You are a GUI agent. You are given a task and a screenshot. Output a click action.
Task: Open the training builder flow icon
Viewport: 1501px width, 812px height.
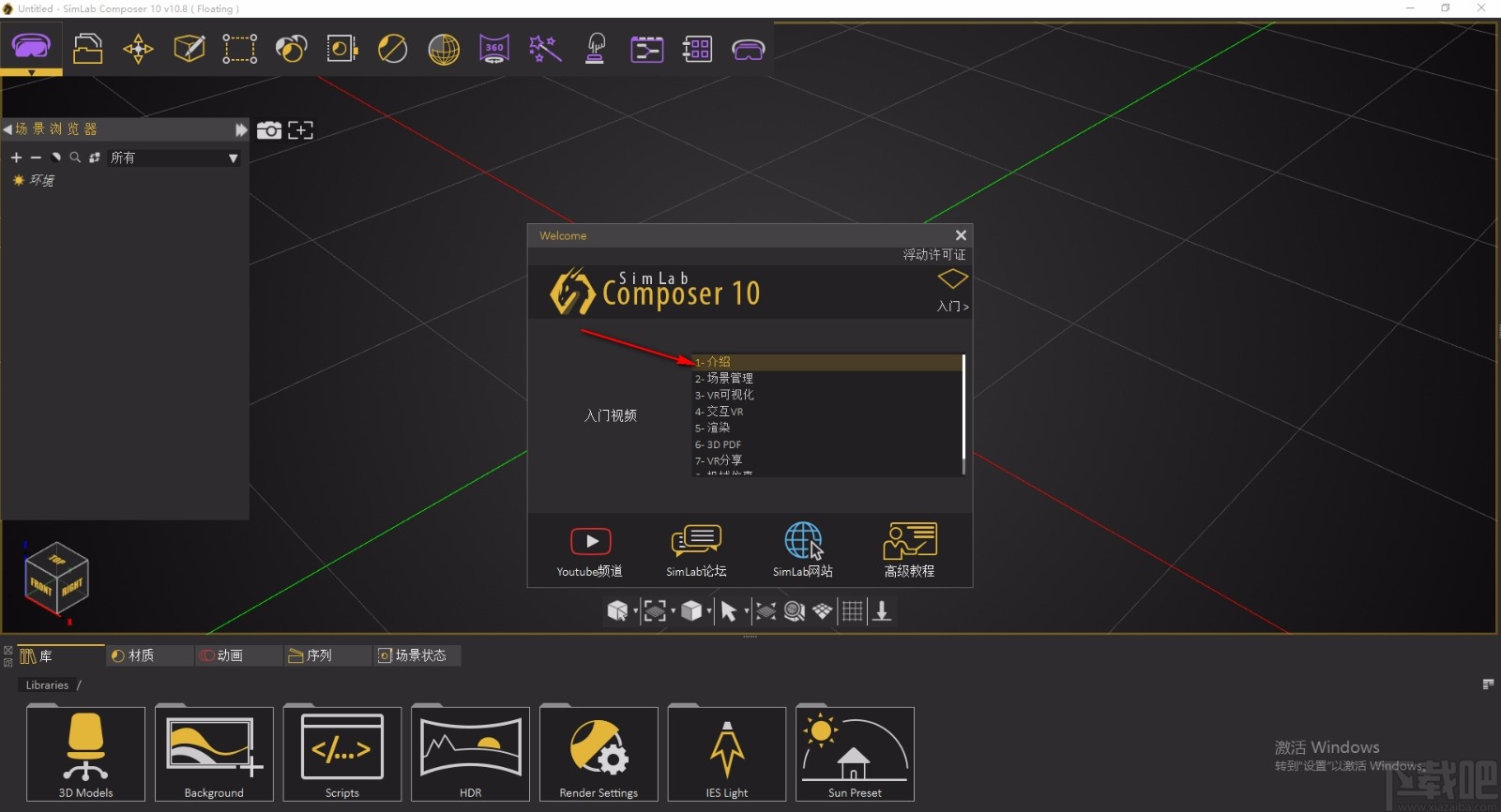pyautogui.click(x=646, y=49)
